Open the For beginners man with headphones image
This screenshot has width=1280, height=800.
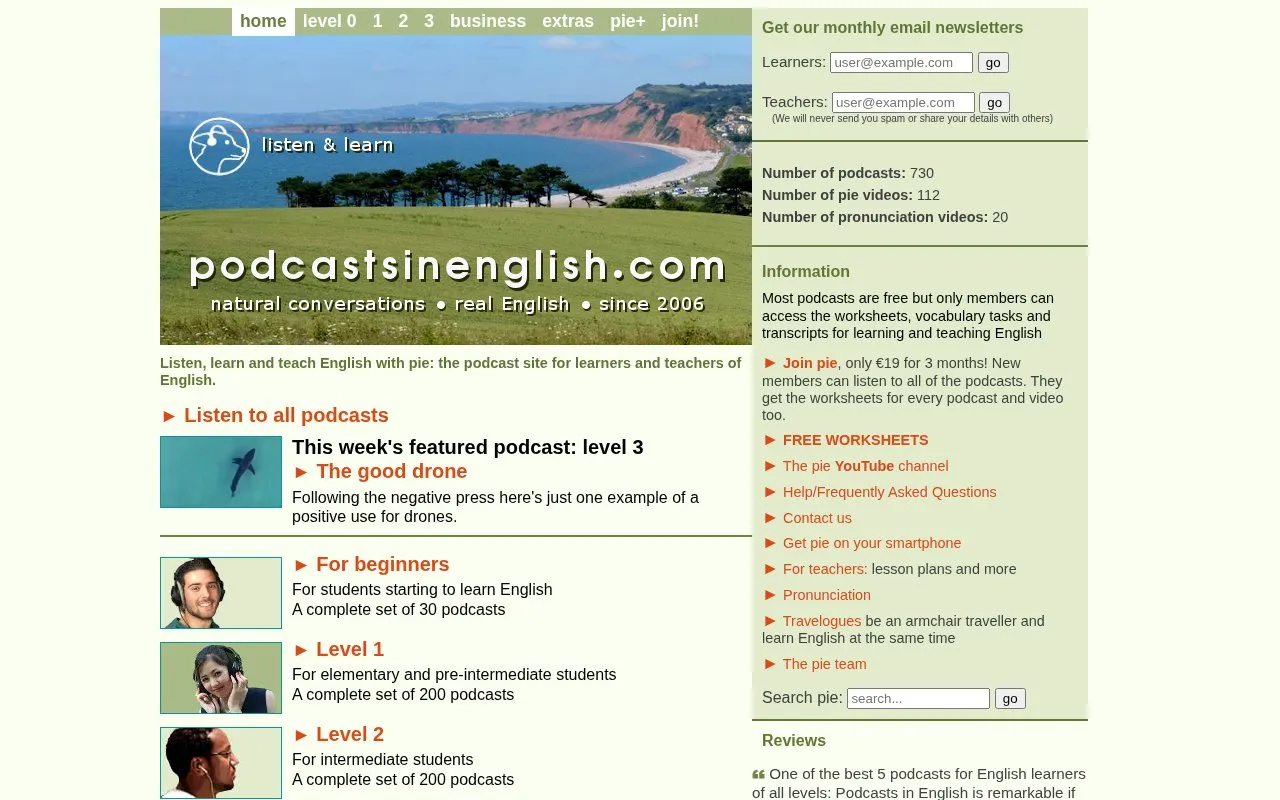(221, 593)
